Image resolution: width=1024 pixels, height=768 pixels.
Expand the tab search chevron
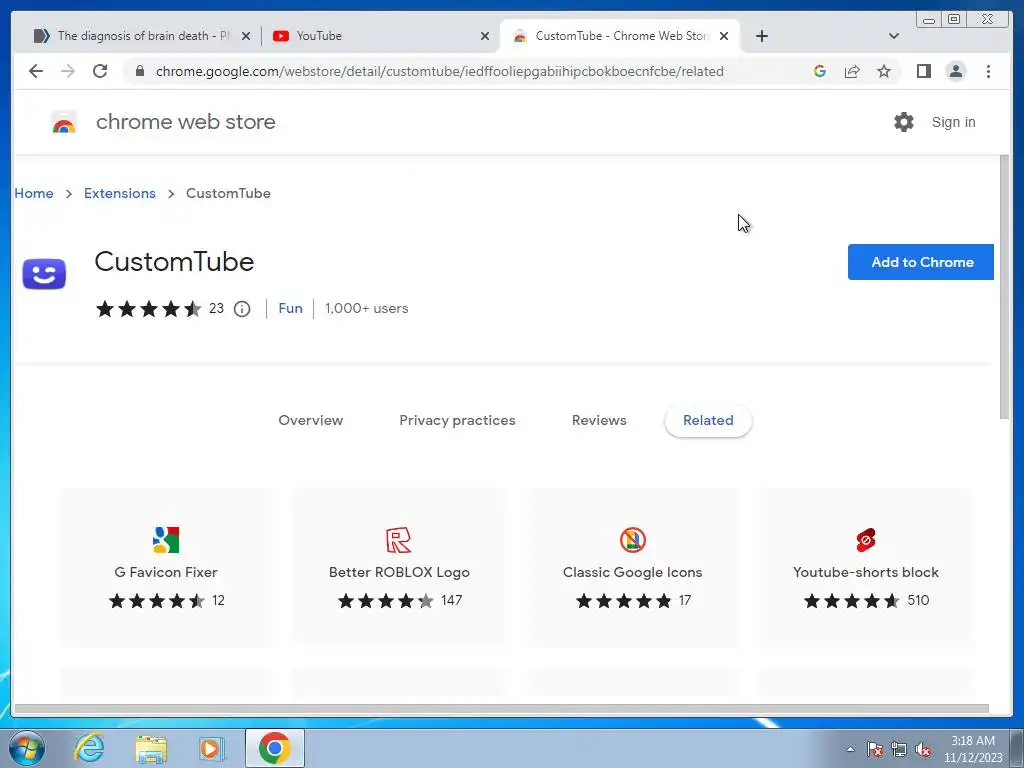[894, 36]
